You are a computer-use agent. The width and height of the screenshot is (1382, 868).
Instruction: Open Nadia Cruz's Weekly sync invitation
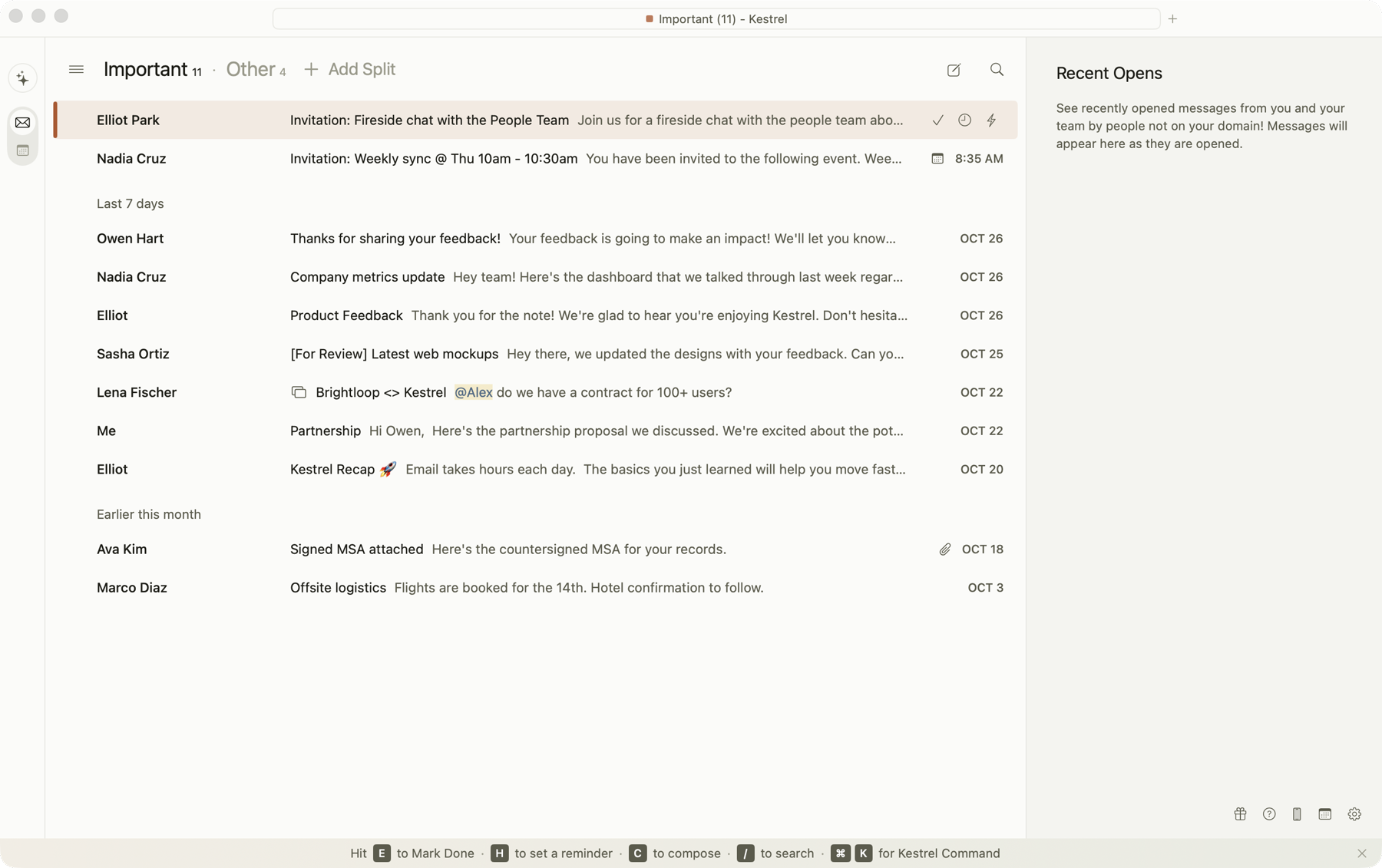pyautogui.click(x=536, y=158)
